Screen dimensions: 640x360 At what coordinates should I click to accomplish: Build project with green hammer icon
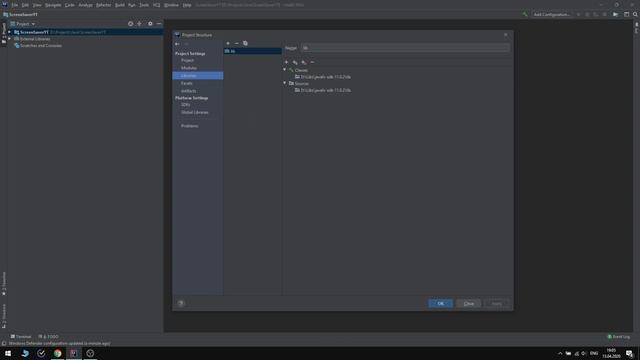point(525,14)
